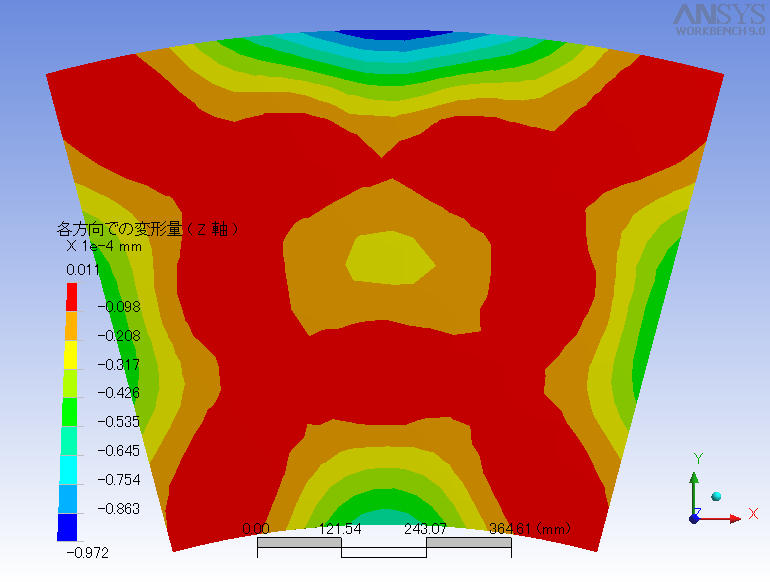Click the cyan legend color band
Viewport: 770px width, 582px height.
69,470
